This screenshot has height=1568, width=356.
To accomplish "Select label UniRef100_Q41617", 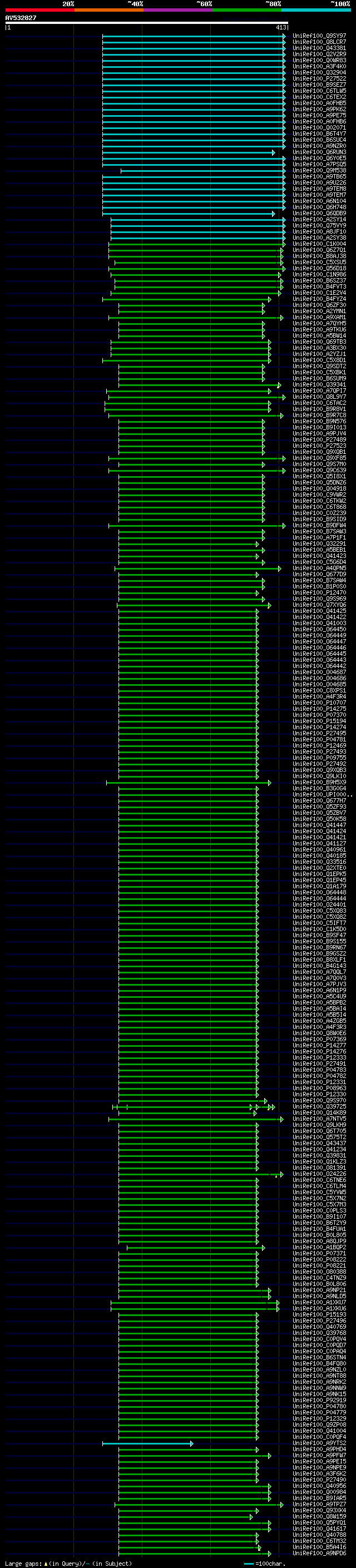I will point(319,1529).
